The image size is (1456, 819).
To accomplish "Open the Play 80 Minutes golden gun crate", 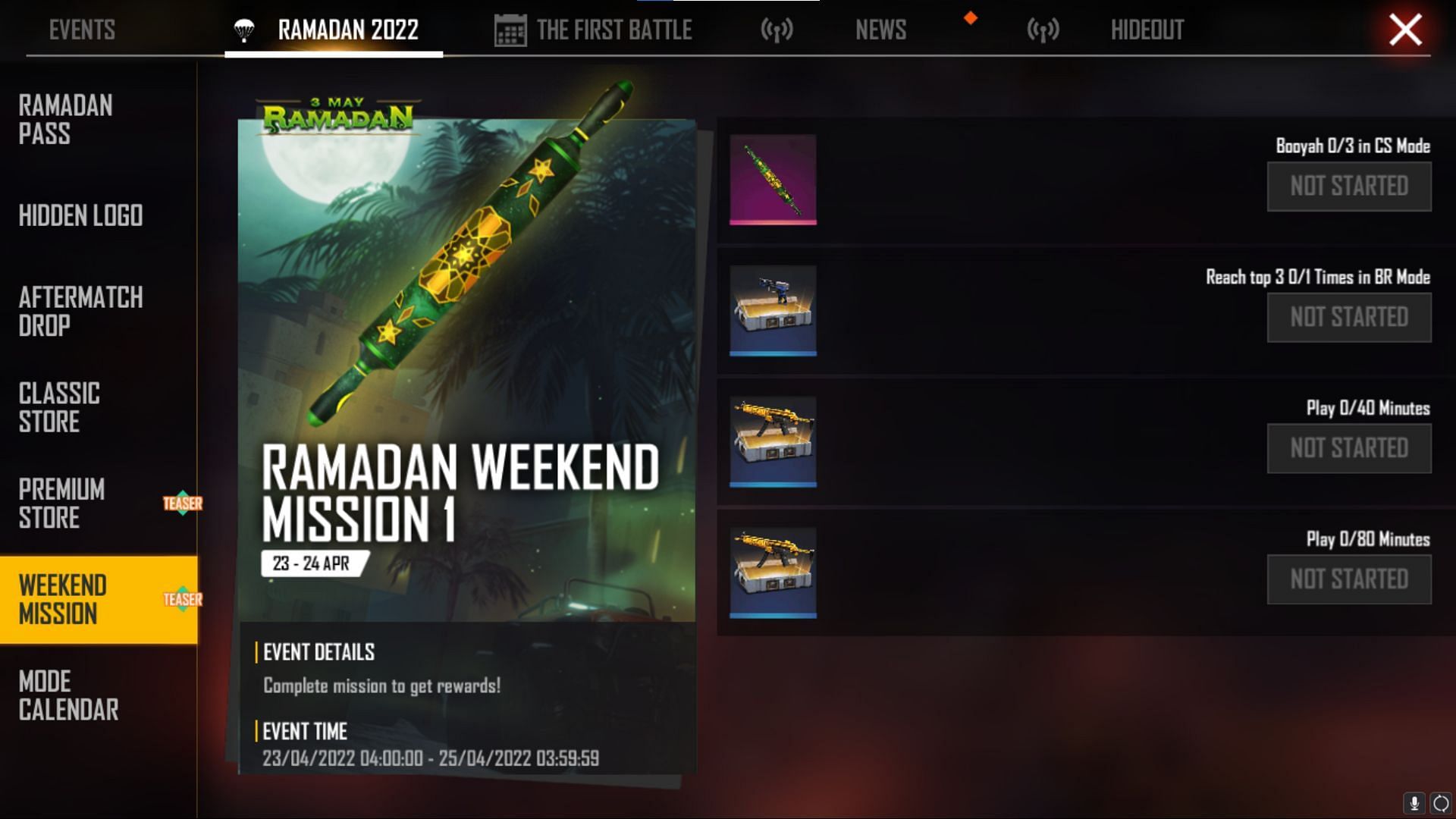I will 773,573.
